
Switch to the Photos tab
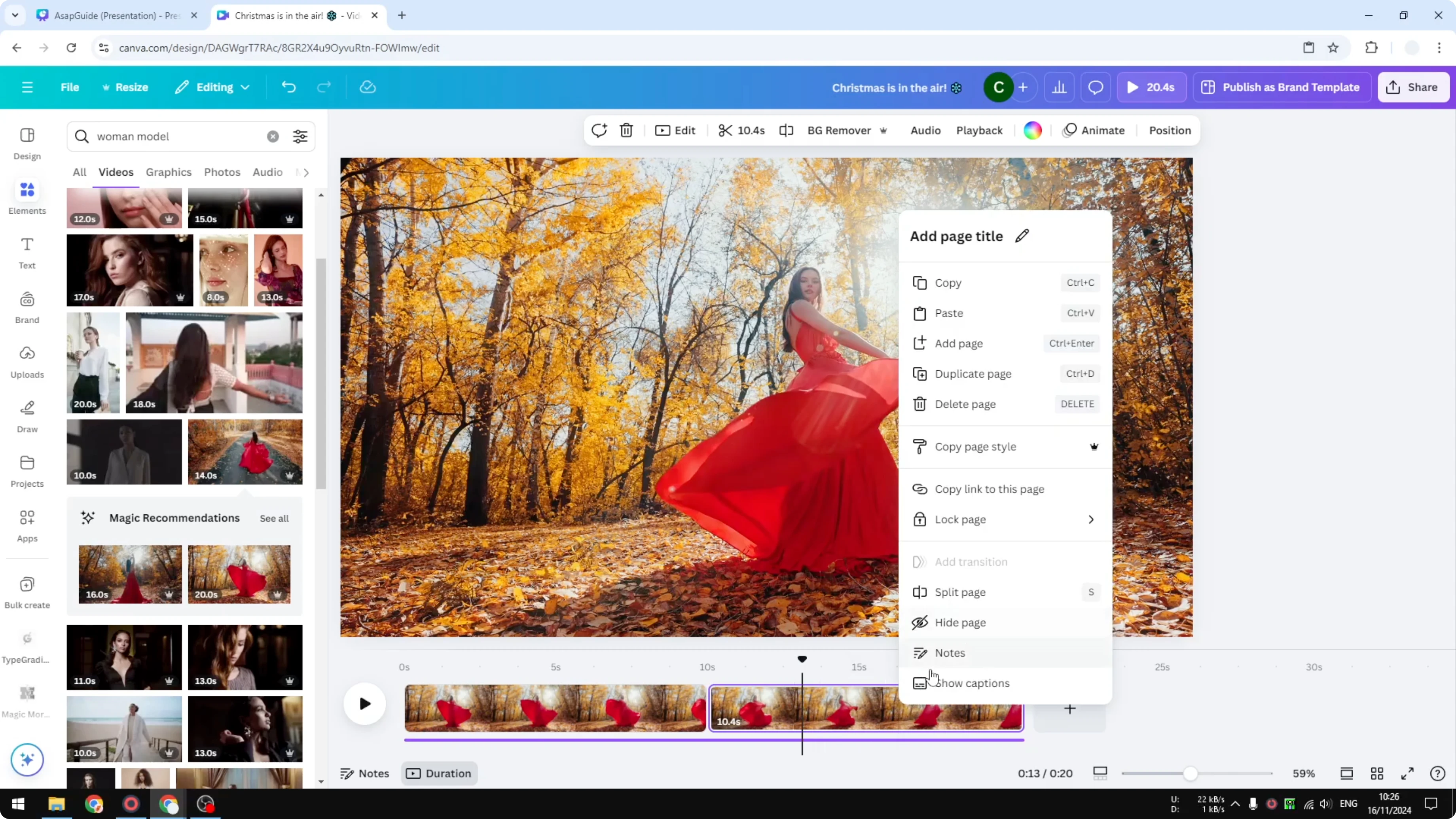tap(222, 172)
